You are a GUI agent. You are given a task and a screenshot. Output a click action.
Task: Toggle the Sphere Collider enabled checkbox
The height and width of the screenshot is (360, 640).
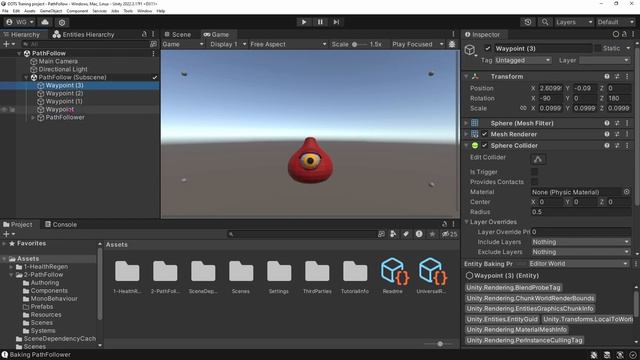(x=484, y=146)
